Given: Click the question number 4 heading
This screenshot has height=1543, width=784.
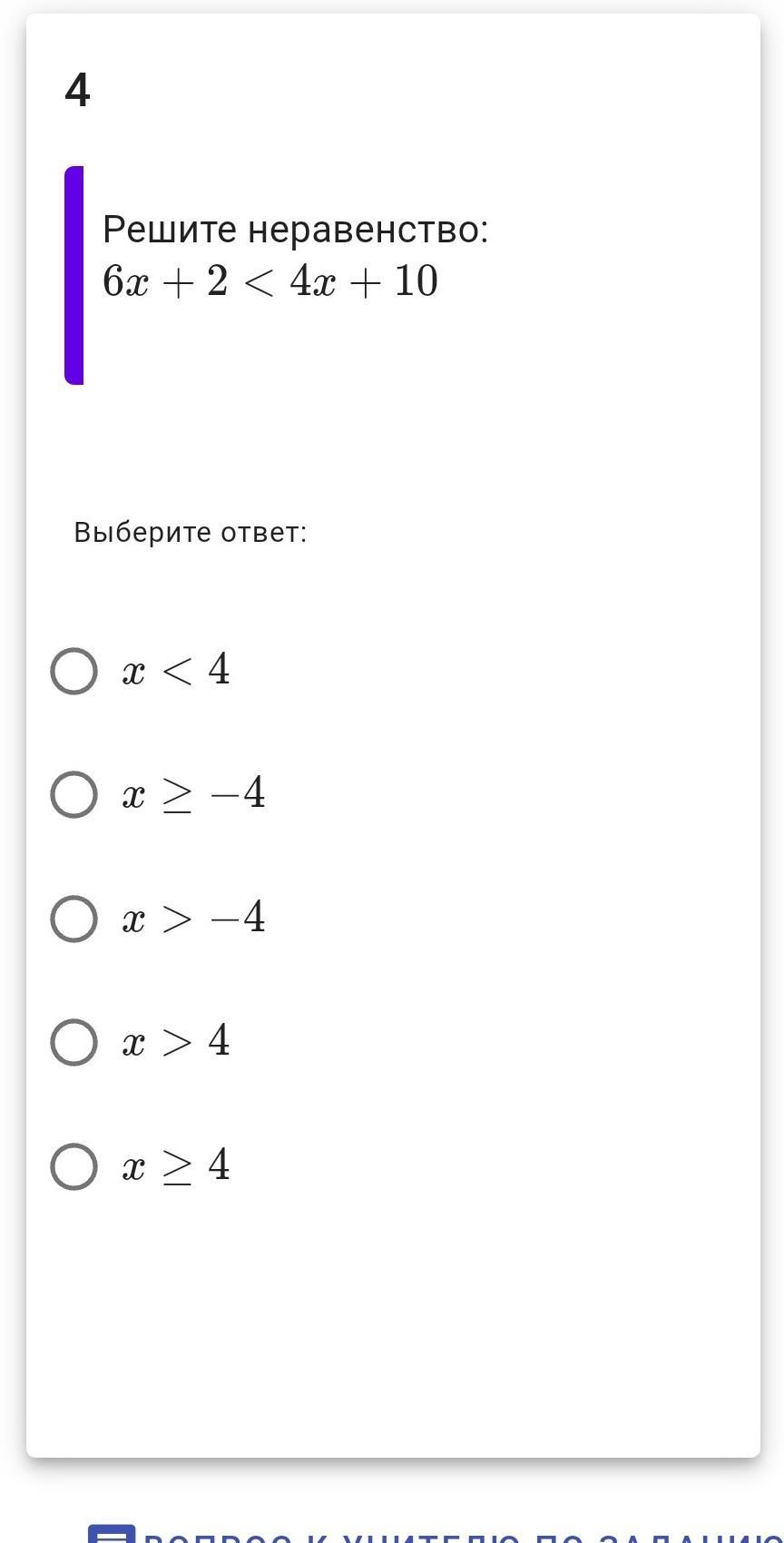Looking at the screenshot, I should pos(78,91).
